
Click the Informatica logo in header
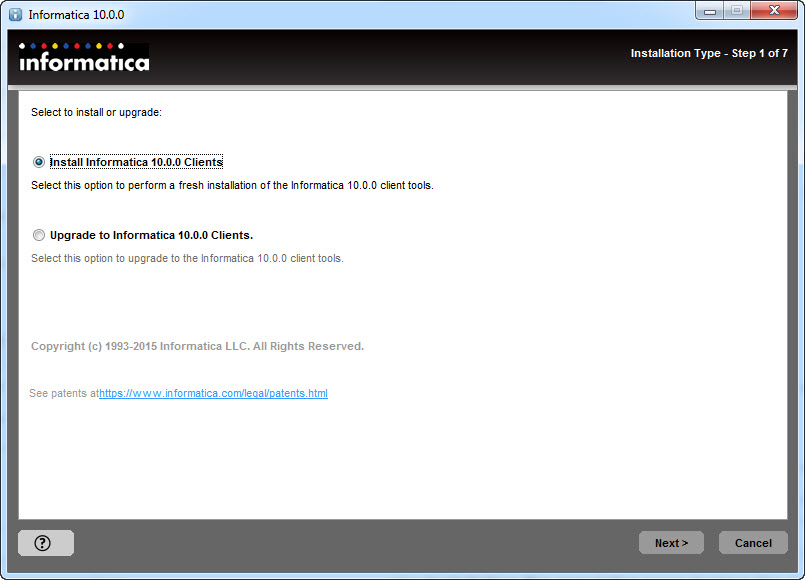[84, 57]
